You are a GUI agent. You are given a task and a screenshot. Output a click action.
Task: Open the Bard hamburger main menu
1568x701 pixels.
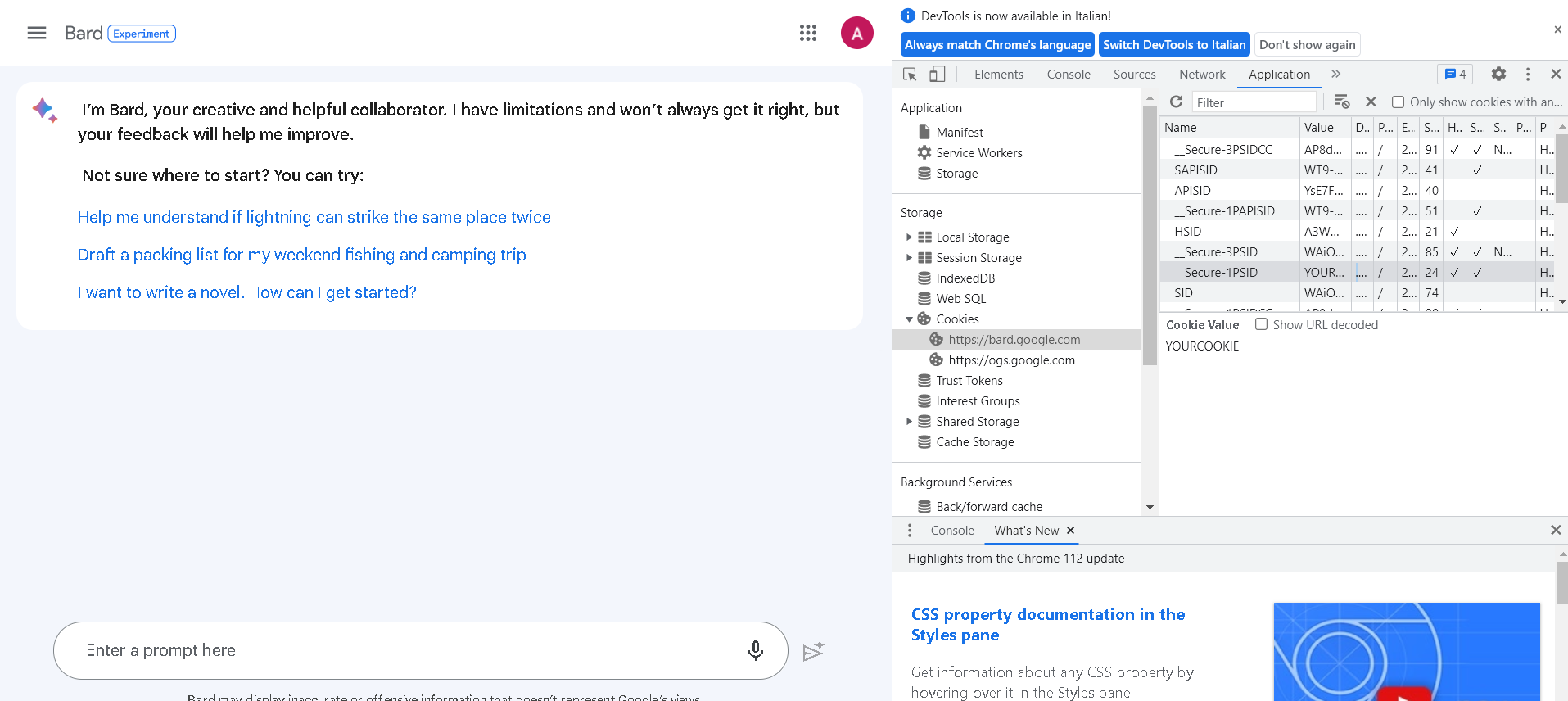[x=37, y=33]
